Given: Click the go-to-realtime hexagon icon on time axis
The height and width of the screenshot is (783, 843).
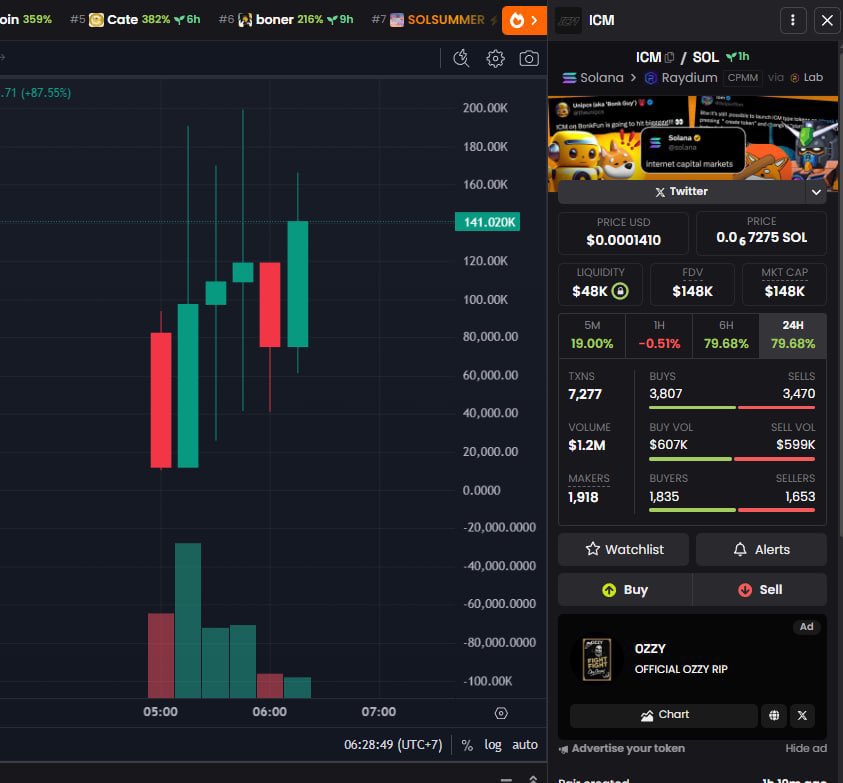Looking at the screenshot, I should tap(501, 713).
